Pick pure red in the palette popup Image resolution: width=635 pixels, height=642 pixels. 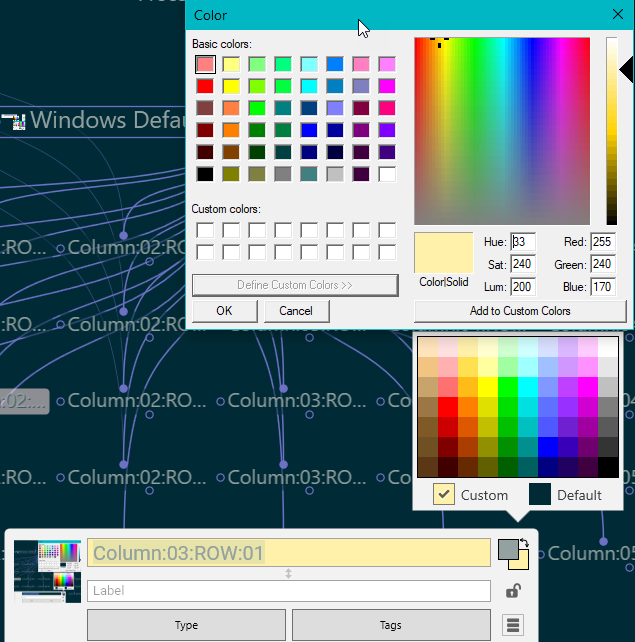click(x=448, y=407)
